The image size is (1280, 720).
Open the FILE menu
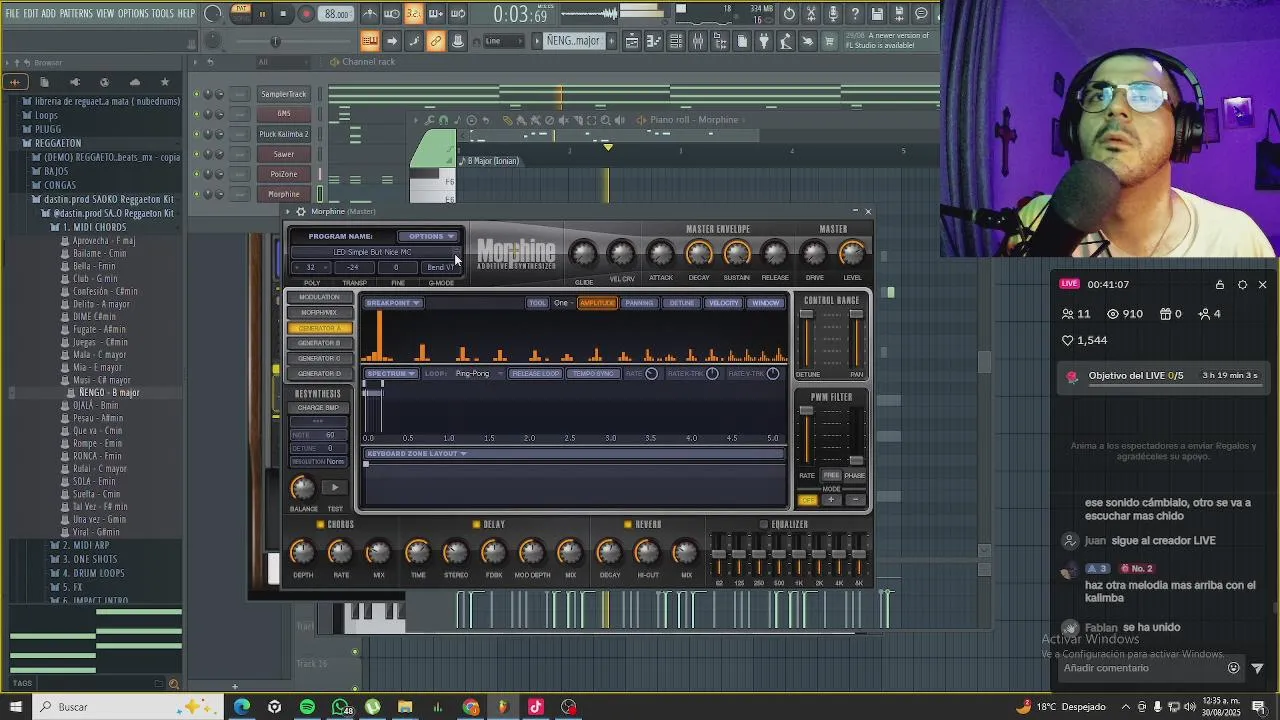tap(12, 14)
